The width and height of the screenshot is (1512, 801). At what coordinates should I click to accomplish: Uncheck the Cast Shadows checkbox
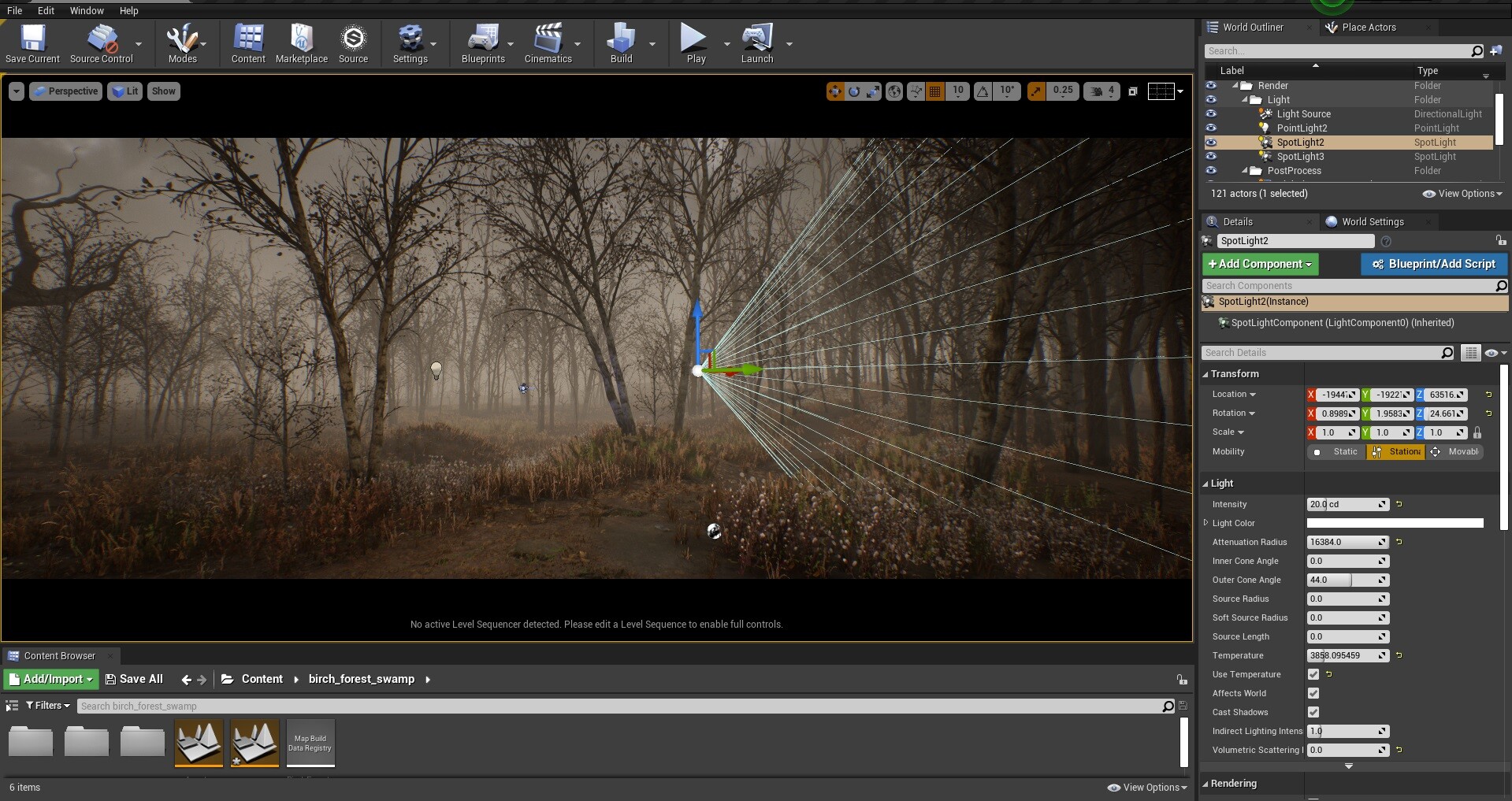[x=1313, y=712]
